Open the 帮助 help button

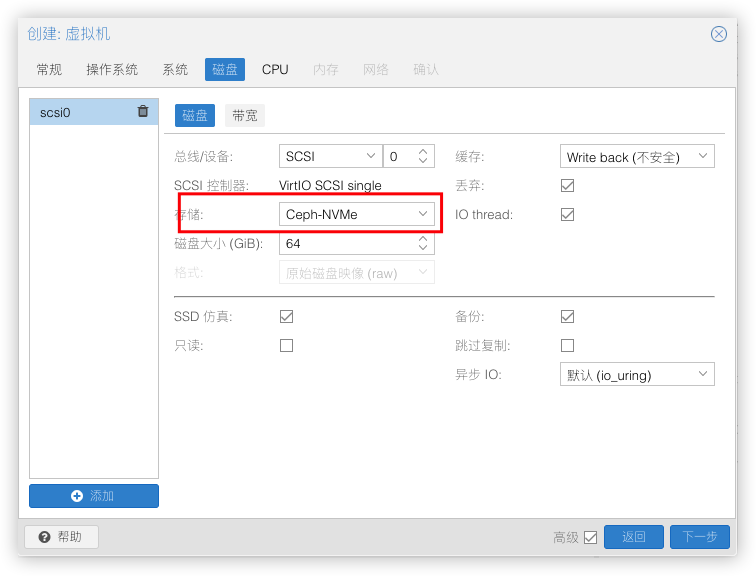(x=61, y=536)
